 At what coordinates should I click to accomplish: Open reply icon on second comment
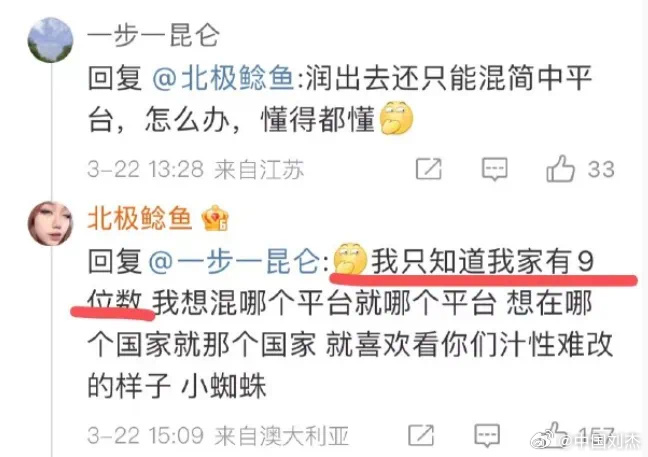click(x=487, y=436)
